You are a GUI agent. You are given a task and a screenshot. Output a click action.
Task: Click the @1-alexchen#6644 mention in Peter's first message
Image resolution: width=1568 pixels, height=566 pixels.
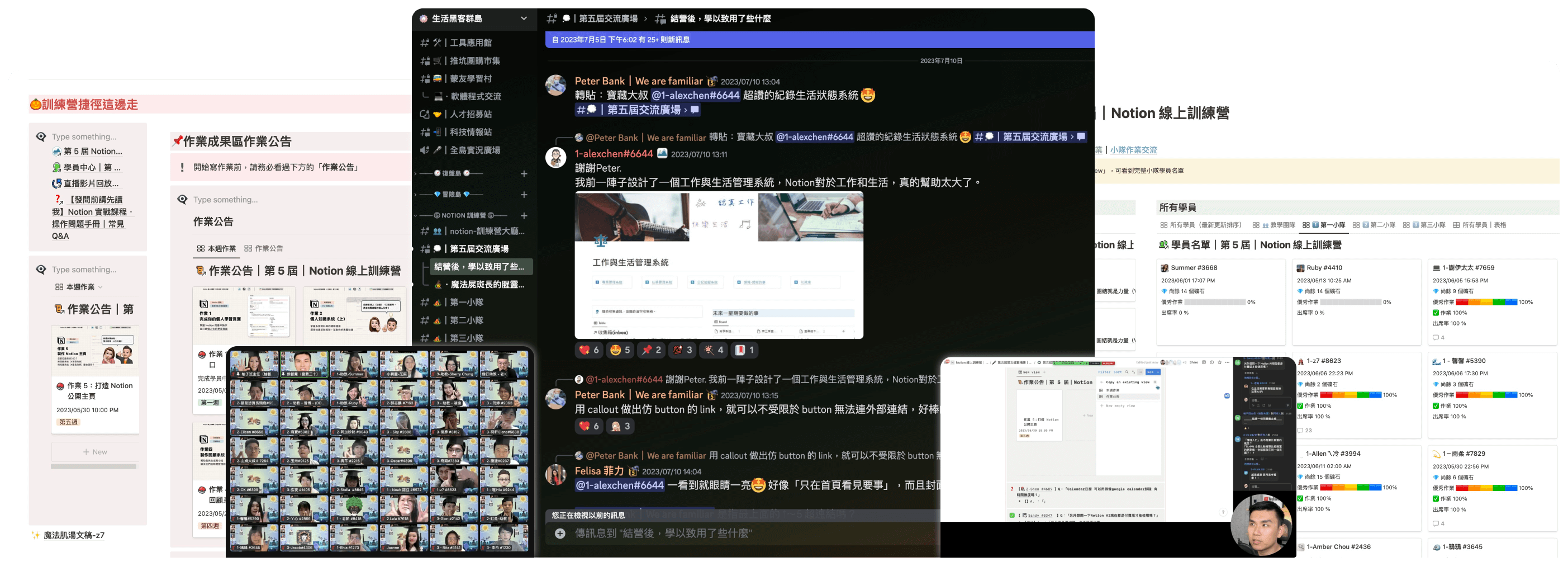[x=695, y=96]
